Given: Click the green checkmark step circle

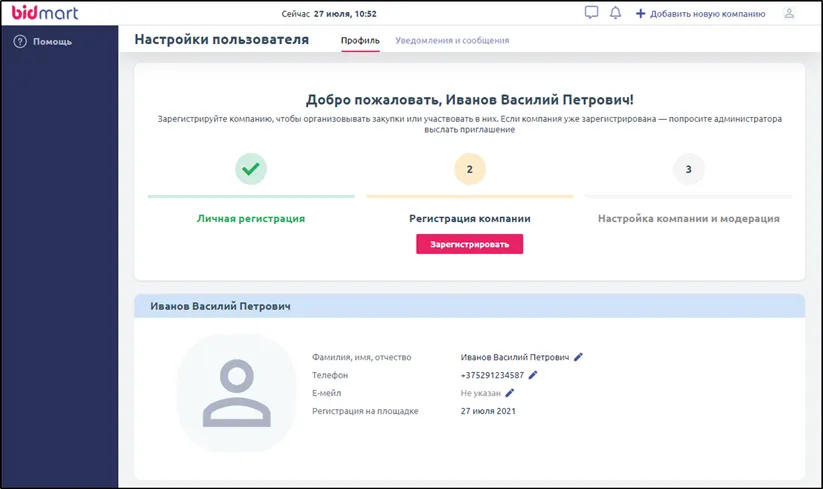Looking at the screenshot, I should (251, 169).
